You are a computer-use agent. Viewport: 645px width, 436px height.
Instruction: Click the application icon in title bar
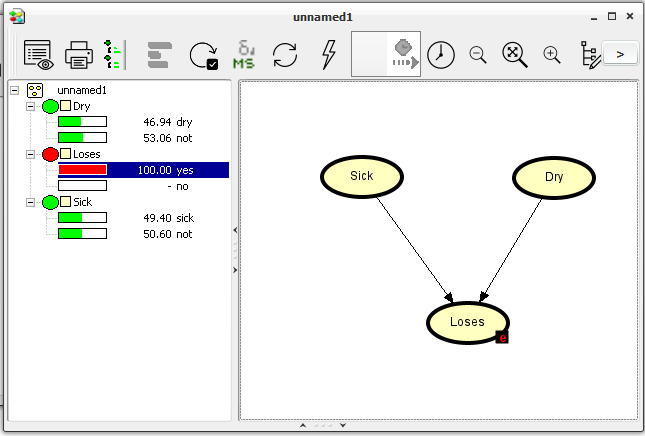tap(17, 16)
